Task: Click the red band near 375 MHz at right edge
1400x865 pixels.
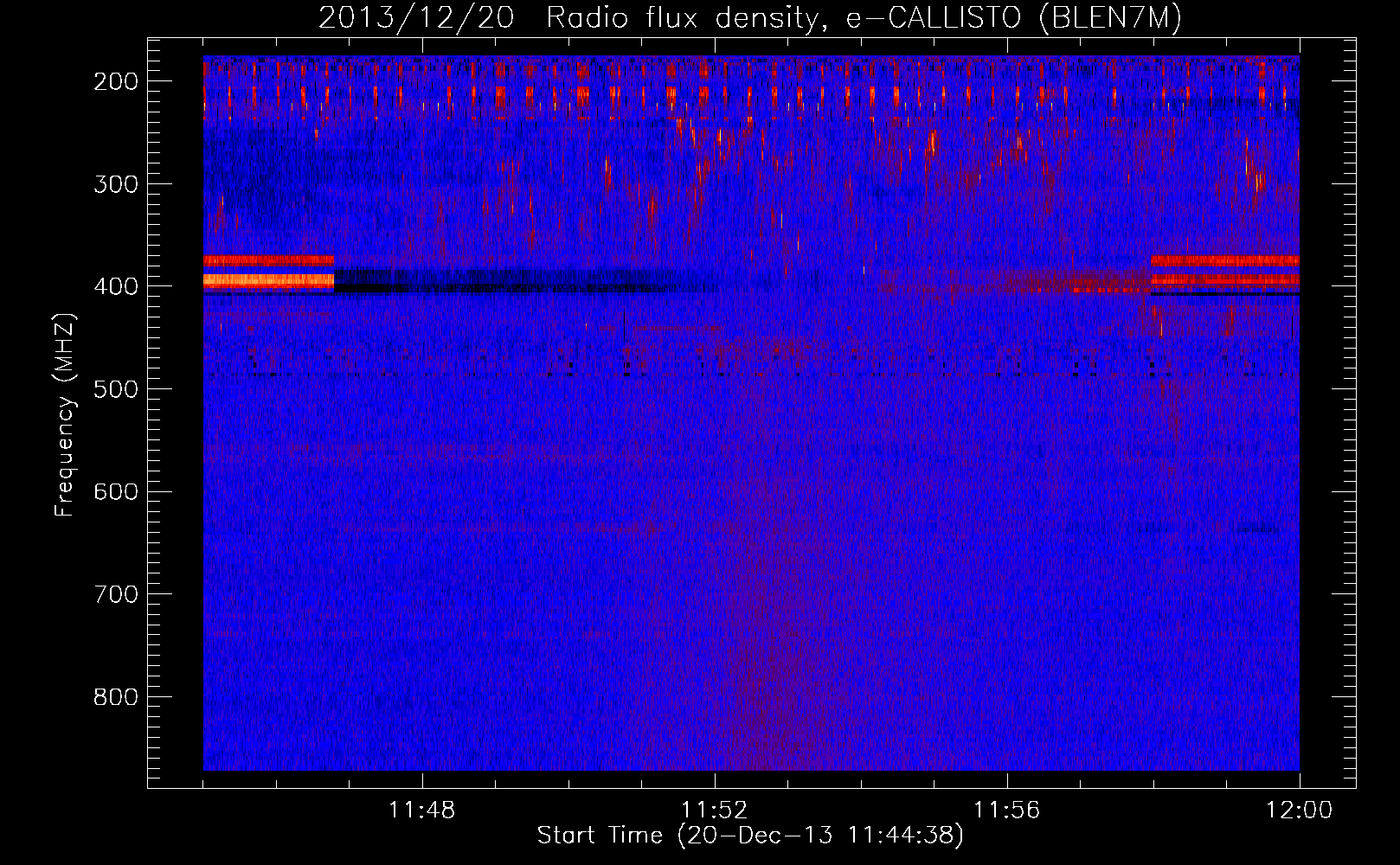Action: click(1224, 260)
